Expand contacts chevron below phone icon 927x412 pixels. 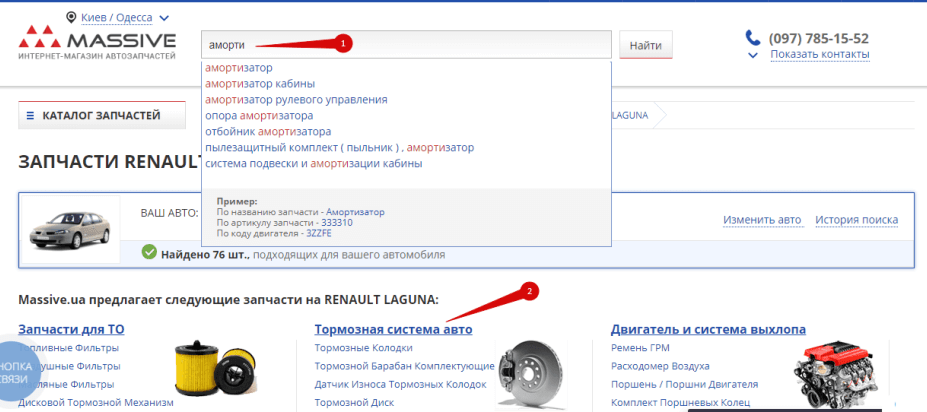coord(753,56)
